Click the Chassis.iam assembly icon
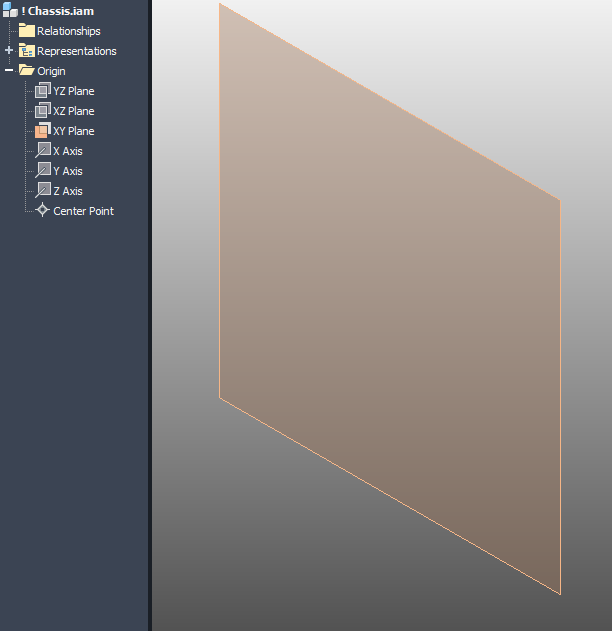 (10, 10)
